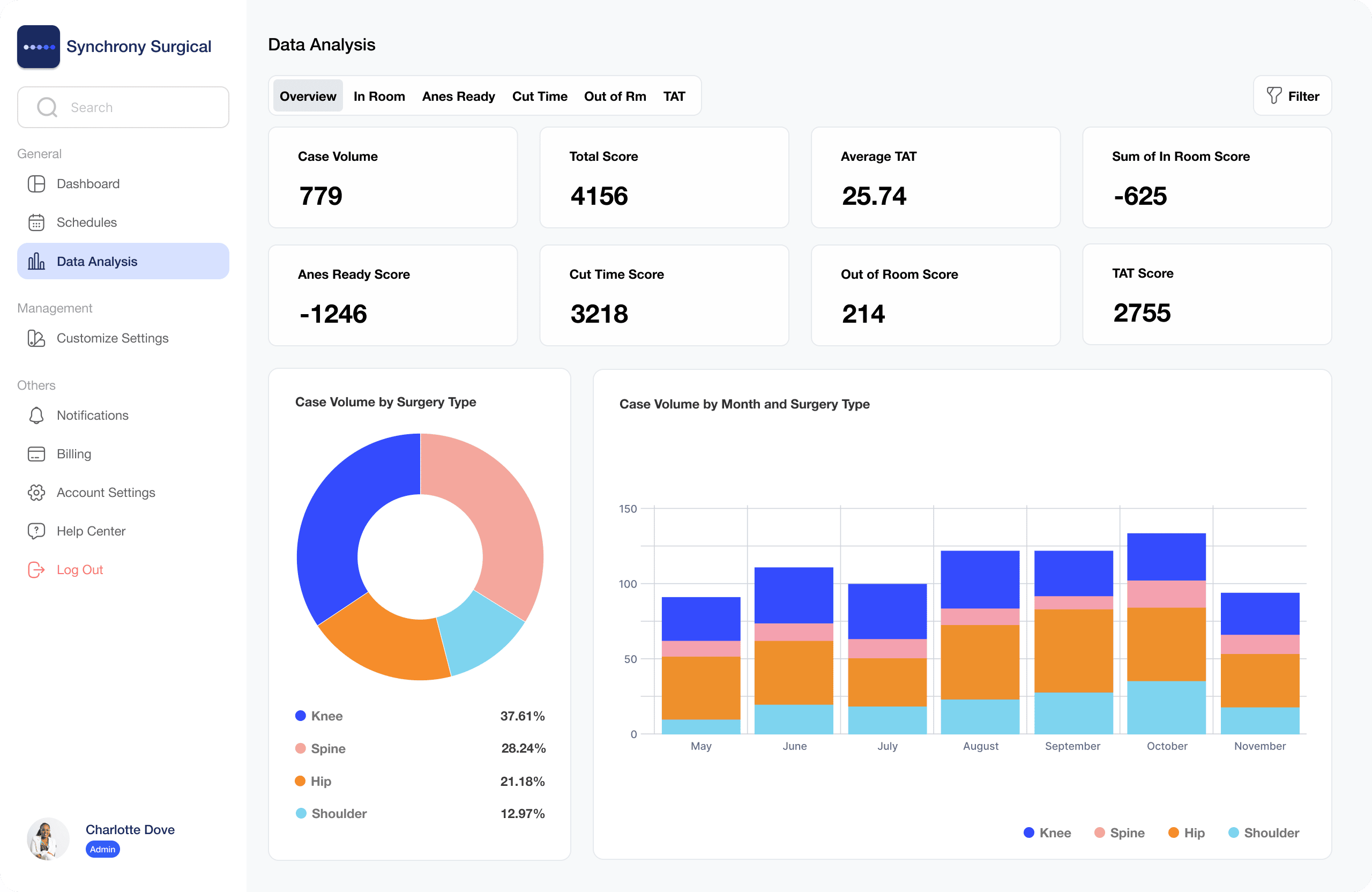Click the Log Out link

click(79, 570)
